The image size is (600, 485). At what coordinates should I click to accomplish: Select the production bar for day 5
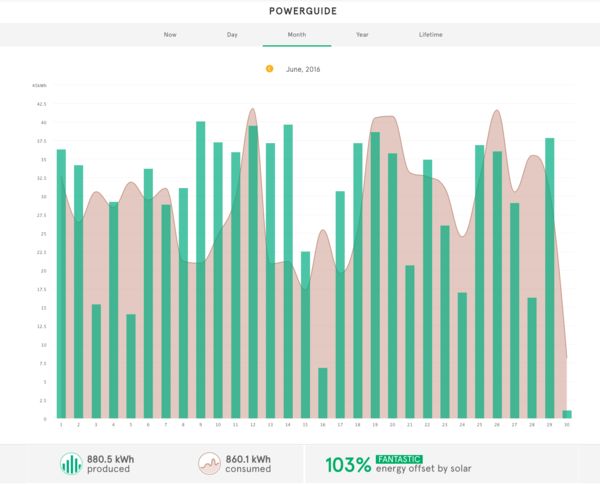point(131,366)
